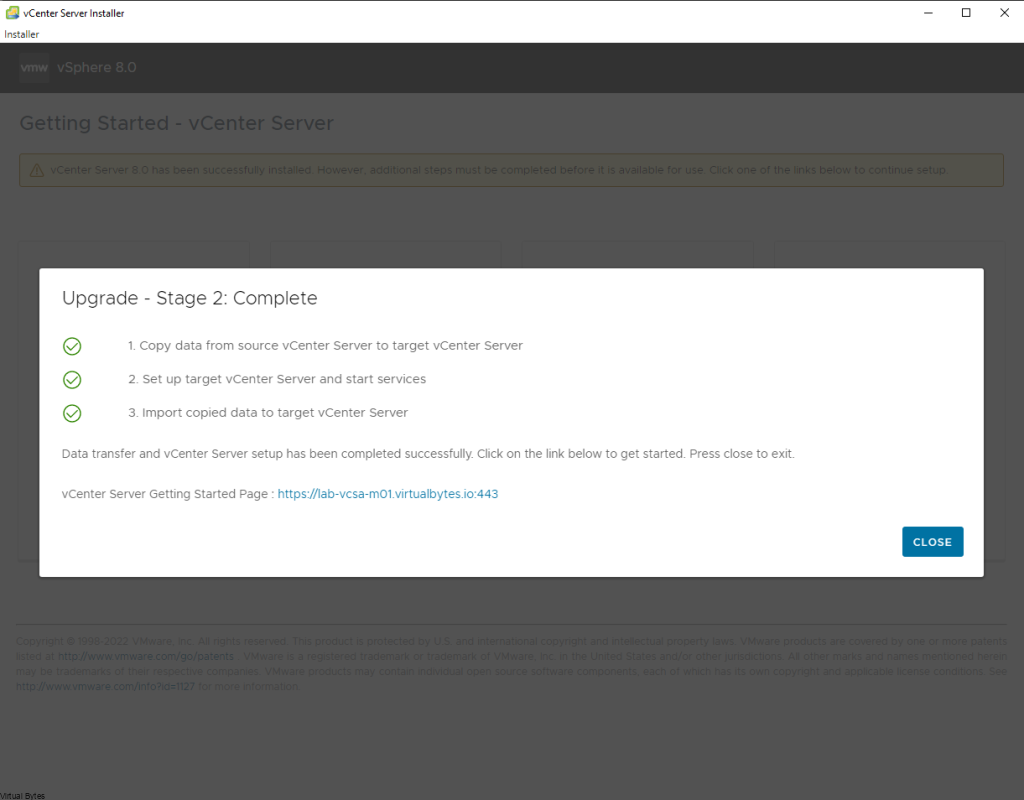
Task: Maximize the vCenter Server Installer window
Action: pyautogui.click(x=966, y=13)
